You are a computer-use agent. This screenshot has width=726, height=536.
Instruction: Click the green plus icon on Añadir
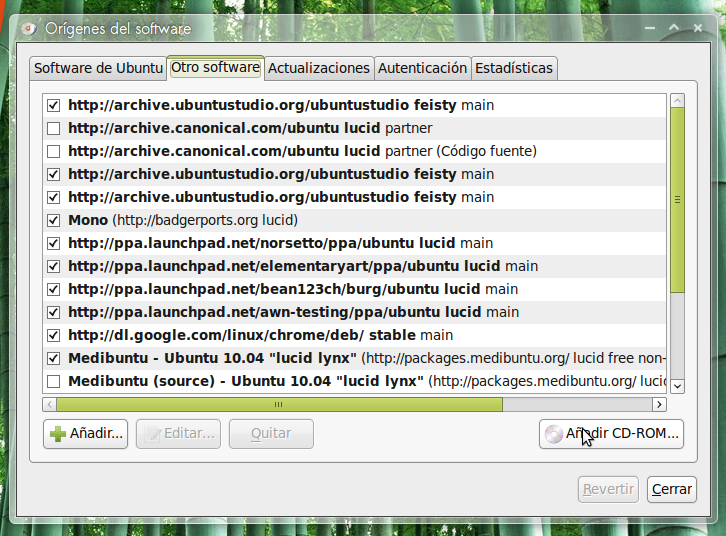pyautogui.click(x=58, y=434)
